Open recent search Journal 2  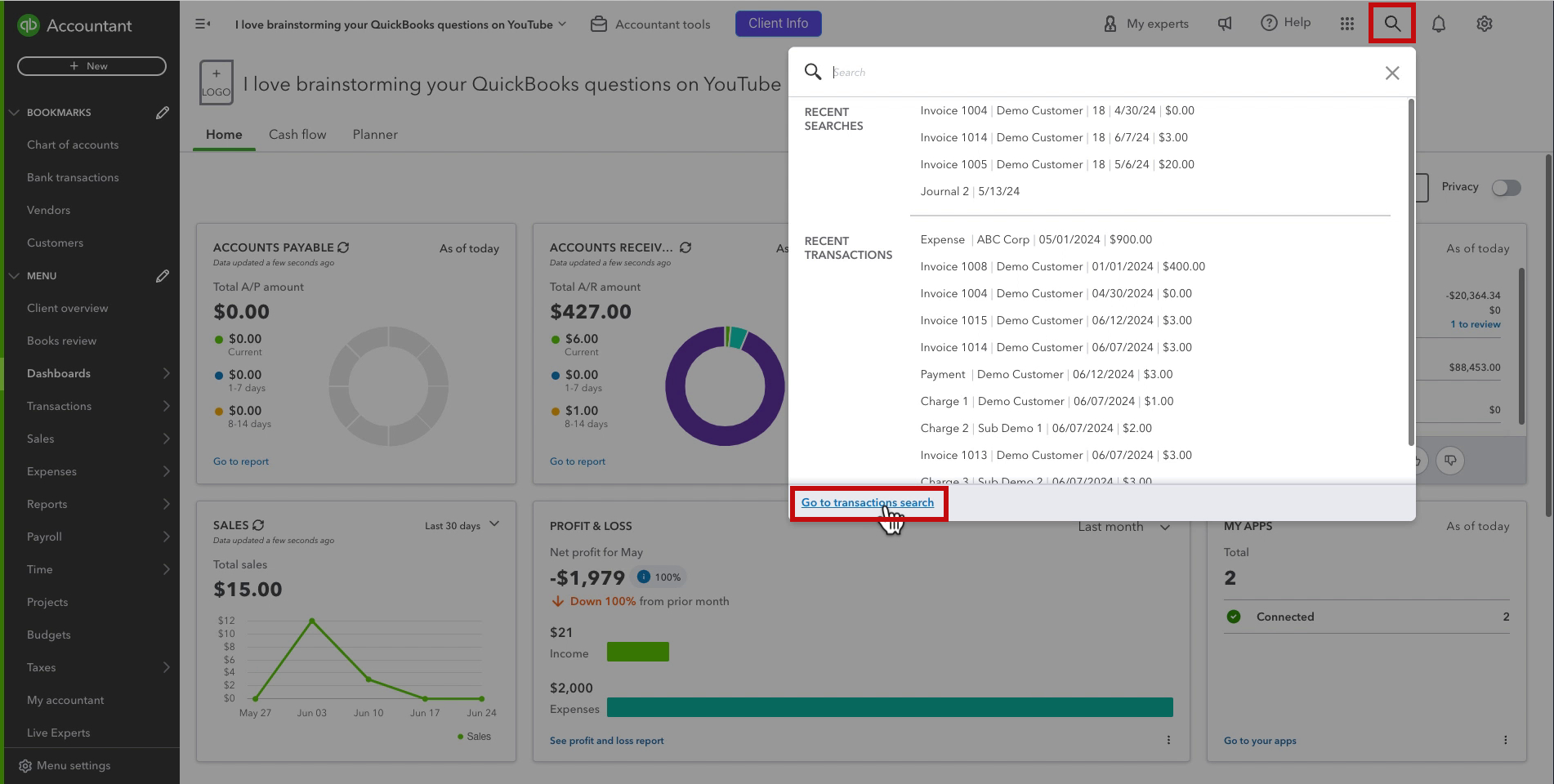pos(970,191)
